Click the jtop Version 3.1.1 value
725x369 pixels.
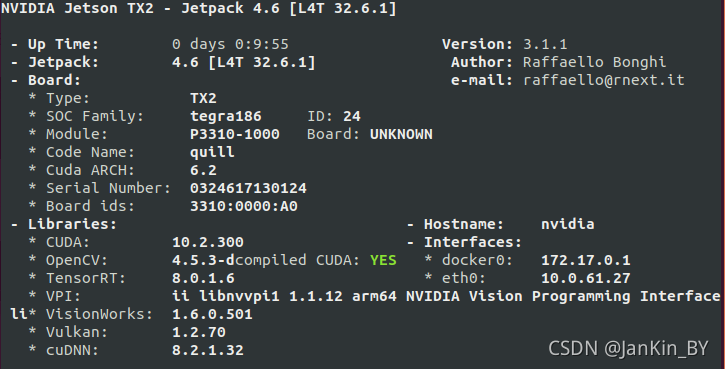point(545,44)
